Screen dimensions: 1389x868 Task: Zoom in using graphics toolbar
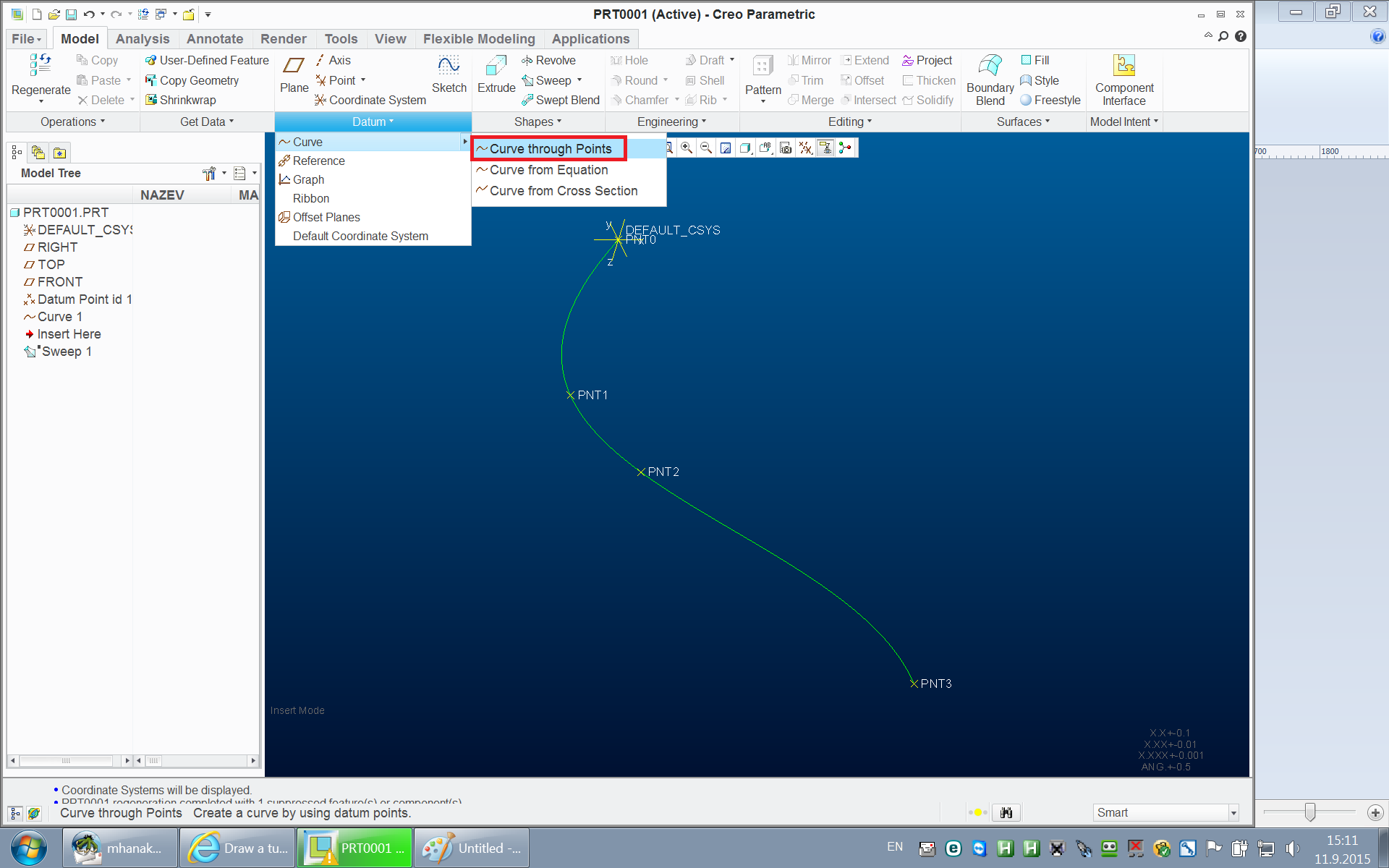point(687,148)
